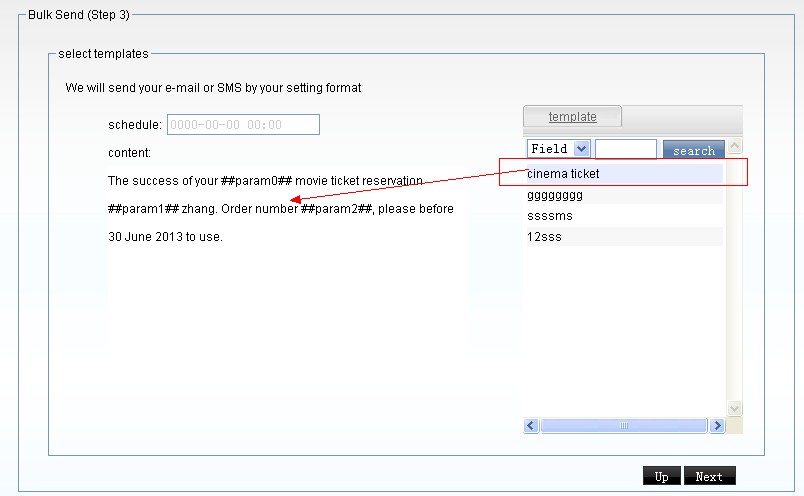Click the horizontal scrollbar thumb
804x496 pixels.
[624, 426]
